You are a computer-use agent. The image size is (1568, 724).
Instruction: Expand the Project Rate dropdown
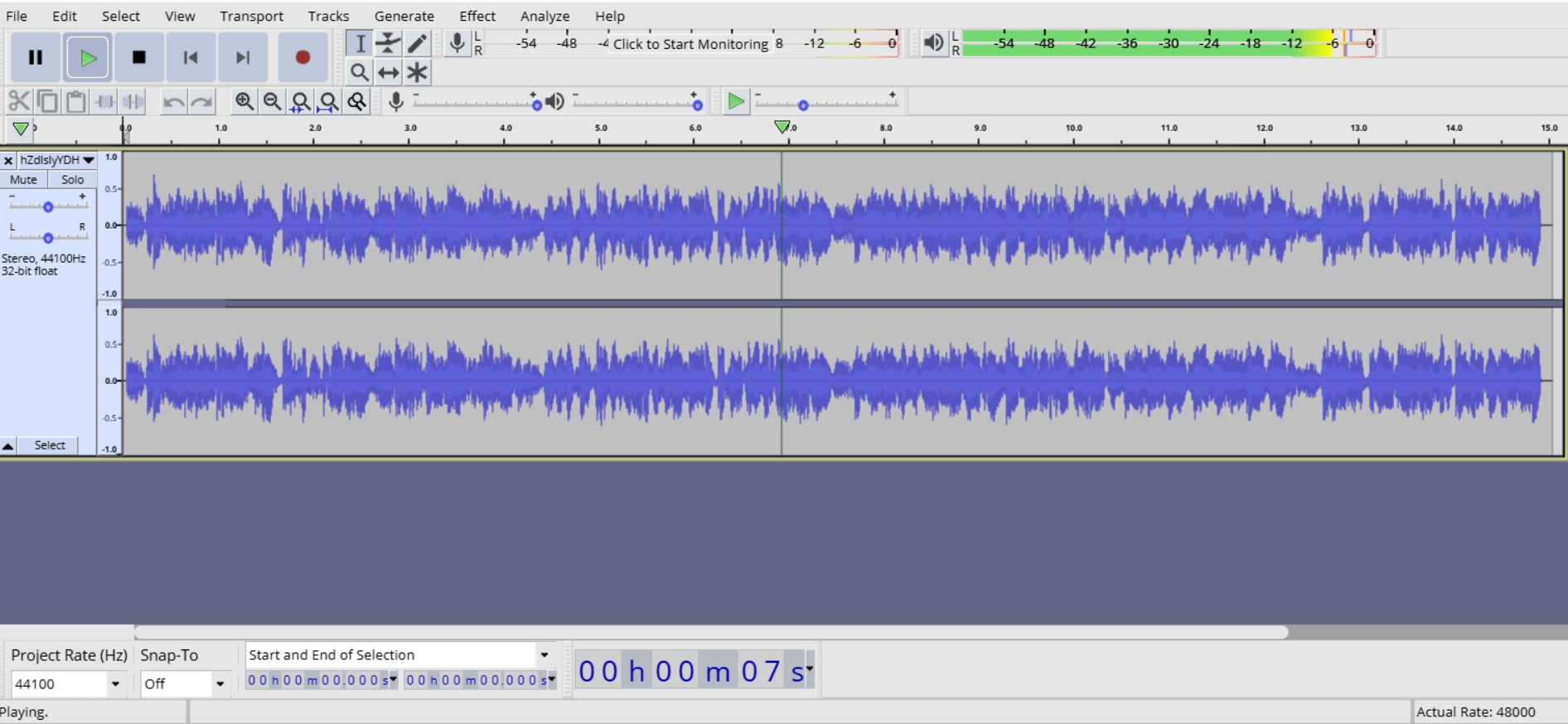pyautogui.click(x=115, y=683)
